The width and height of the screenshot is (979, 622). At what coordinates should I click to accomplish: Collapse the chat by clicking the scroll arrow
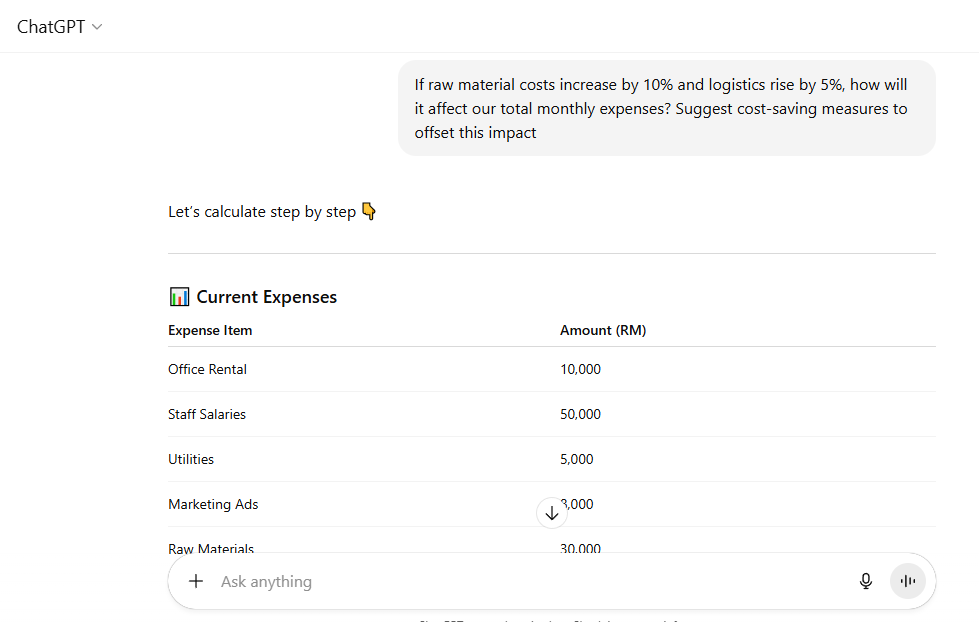click(551, 513)
